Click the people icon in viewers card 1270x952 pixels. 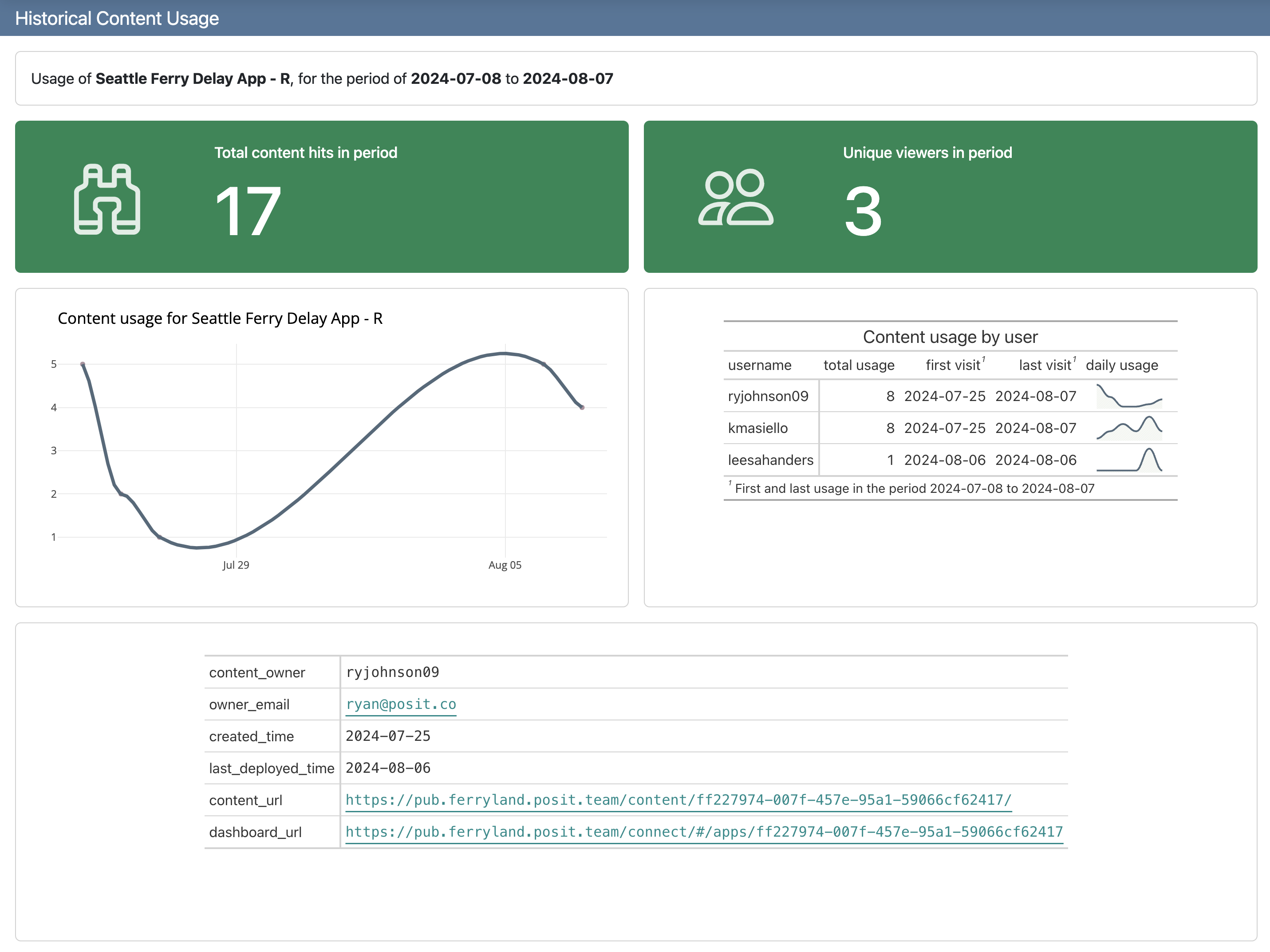(x=735, y=197)
